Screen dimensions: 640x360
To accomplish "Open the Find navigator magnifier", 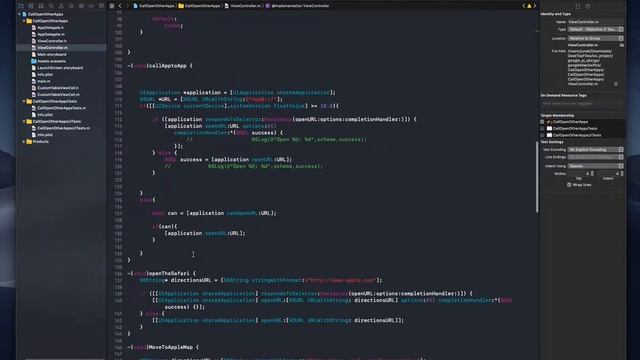I will [x=51, y=6].
